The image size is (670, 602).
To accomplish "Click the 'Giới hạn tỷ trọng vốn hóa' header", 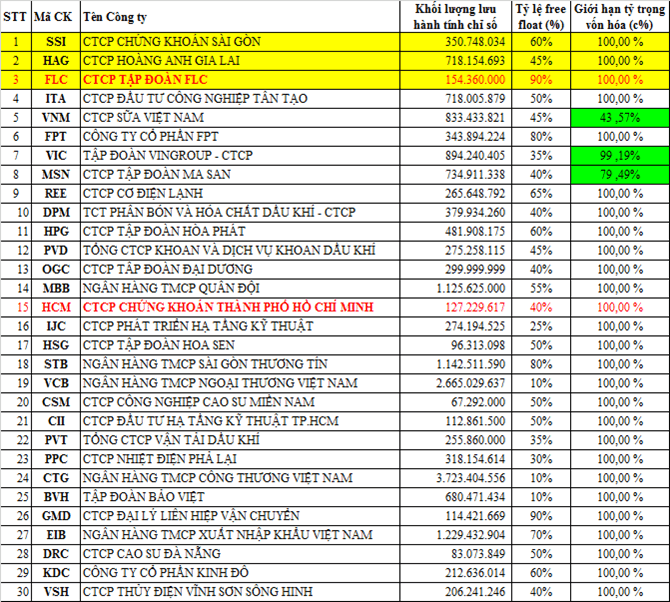I will tap(620, 17).
